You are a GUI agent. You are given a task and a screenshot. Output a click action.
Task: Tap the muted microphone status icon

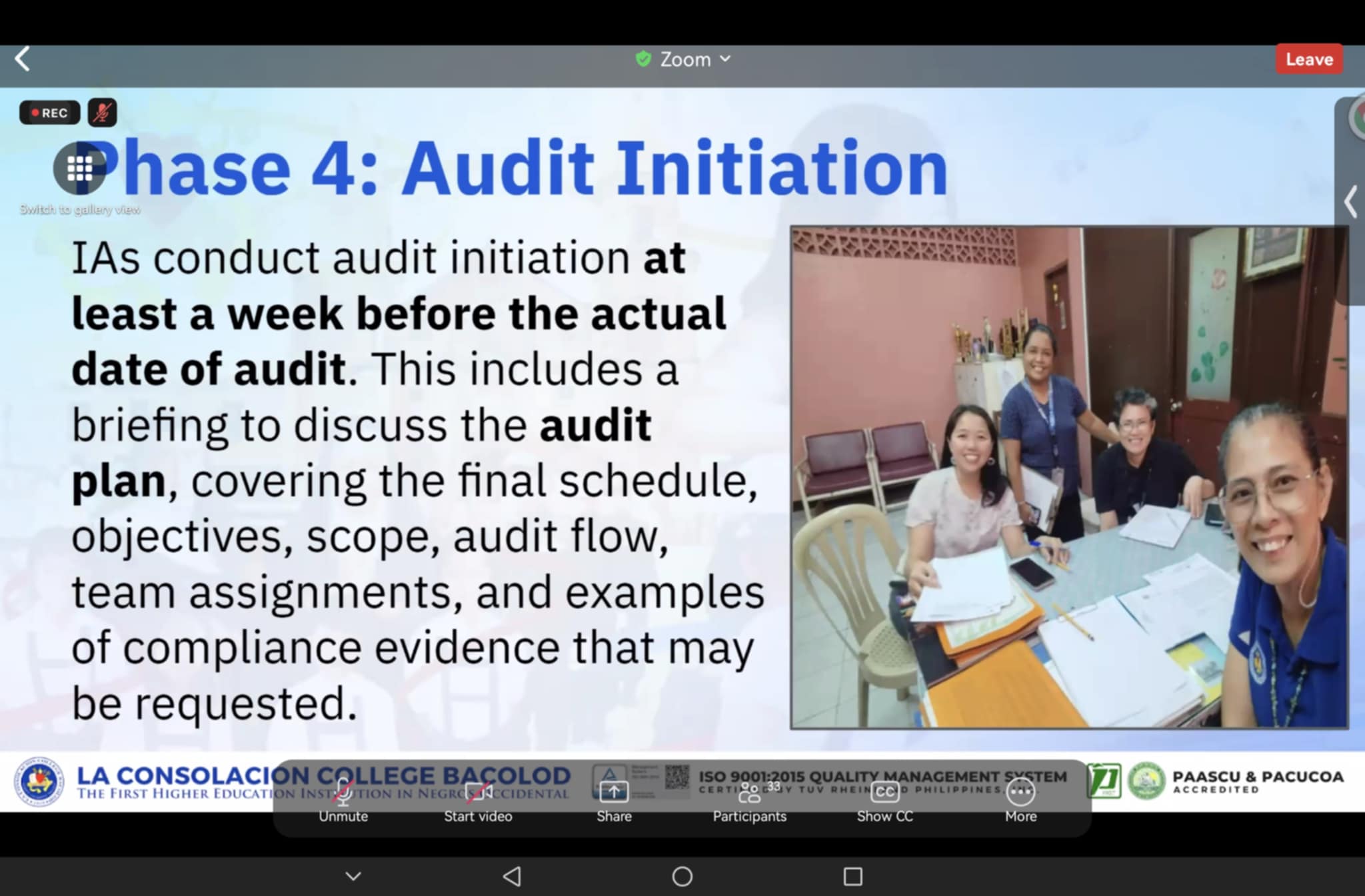point(102,113)
